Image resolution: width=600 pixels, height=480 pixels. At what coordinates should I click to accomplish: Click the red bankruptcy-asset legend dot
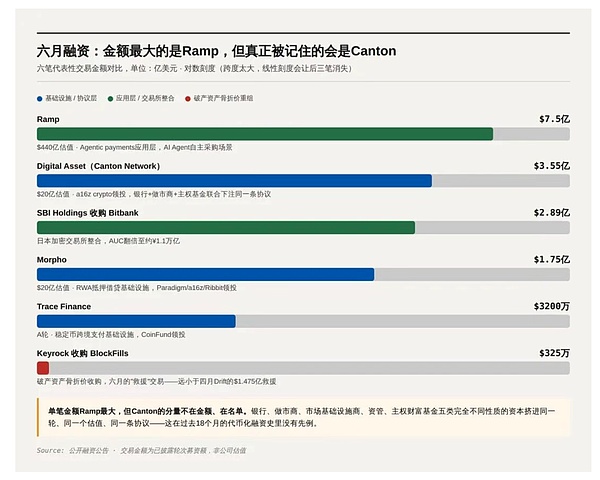(x=188, y=99)
